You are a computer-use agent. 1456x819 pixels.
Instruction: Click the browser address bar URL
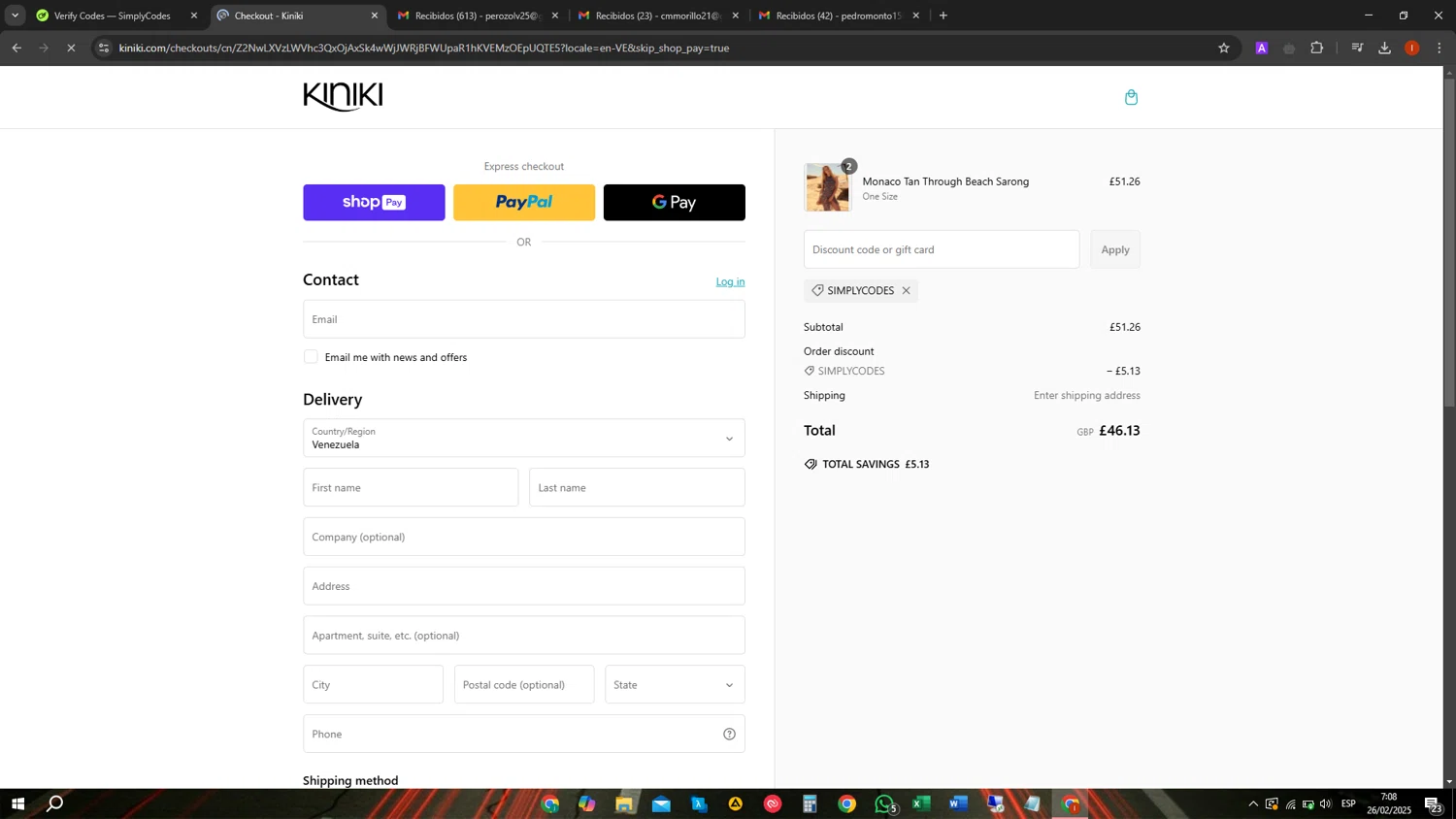[x=424, y=48]
